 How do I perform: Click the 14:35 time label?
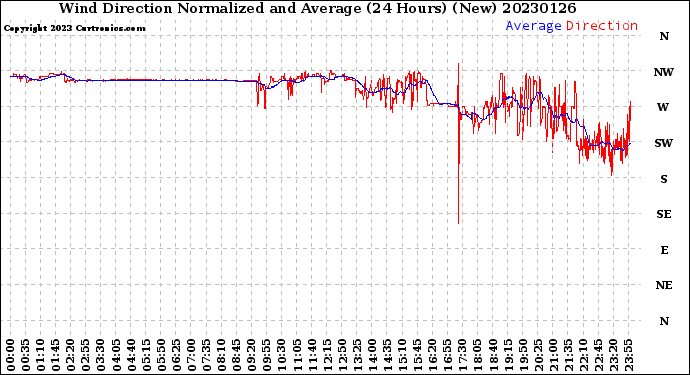point(387,355)
